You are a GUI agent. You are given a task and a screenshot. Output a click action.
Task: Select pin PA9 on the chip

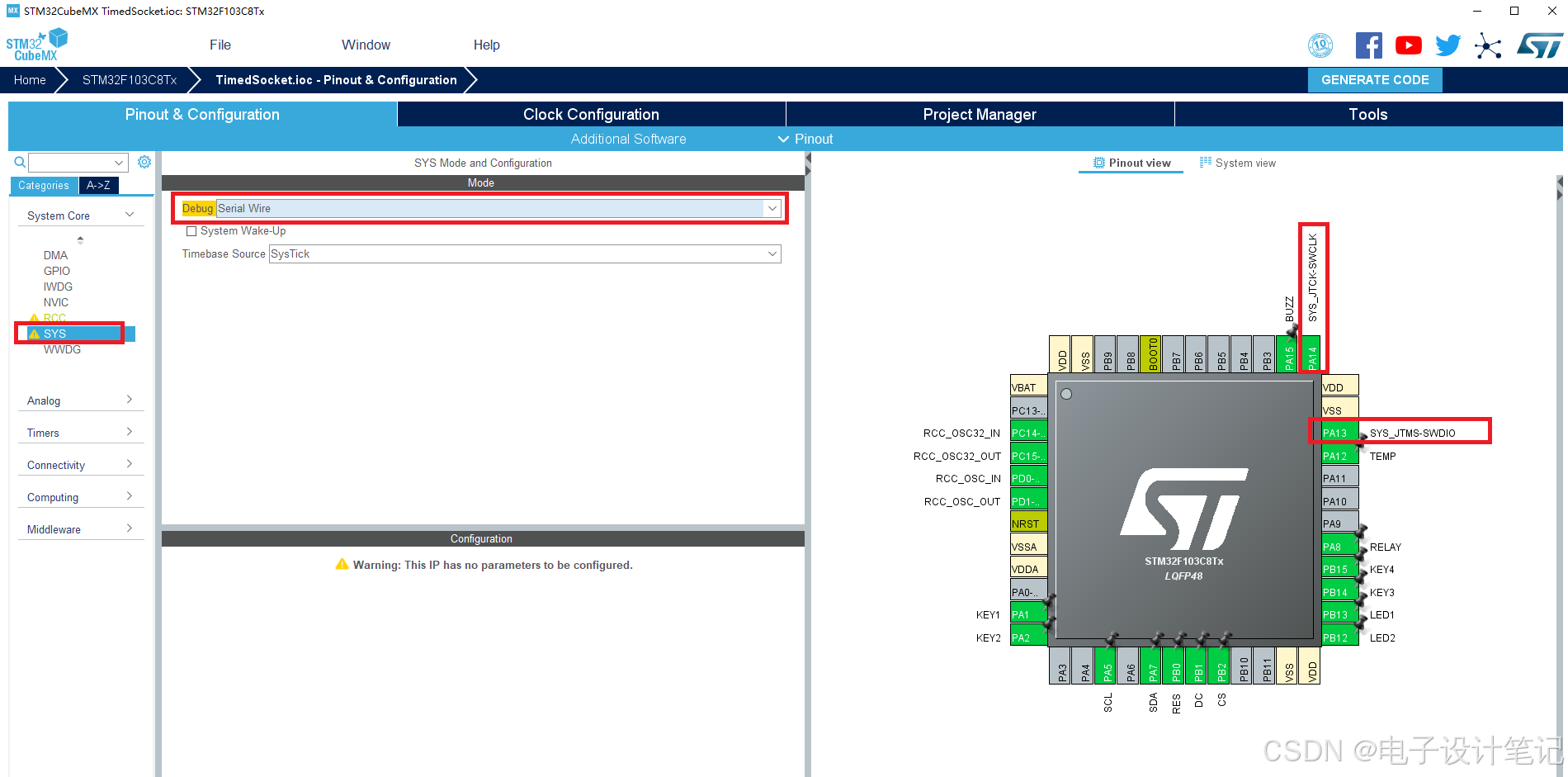1339,524
